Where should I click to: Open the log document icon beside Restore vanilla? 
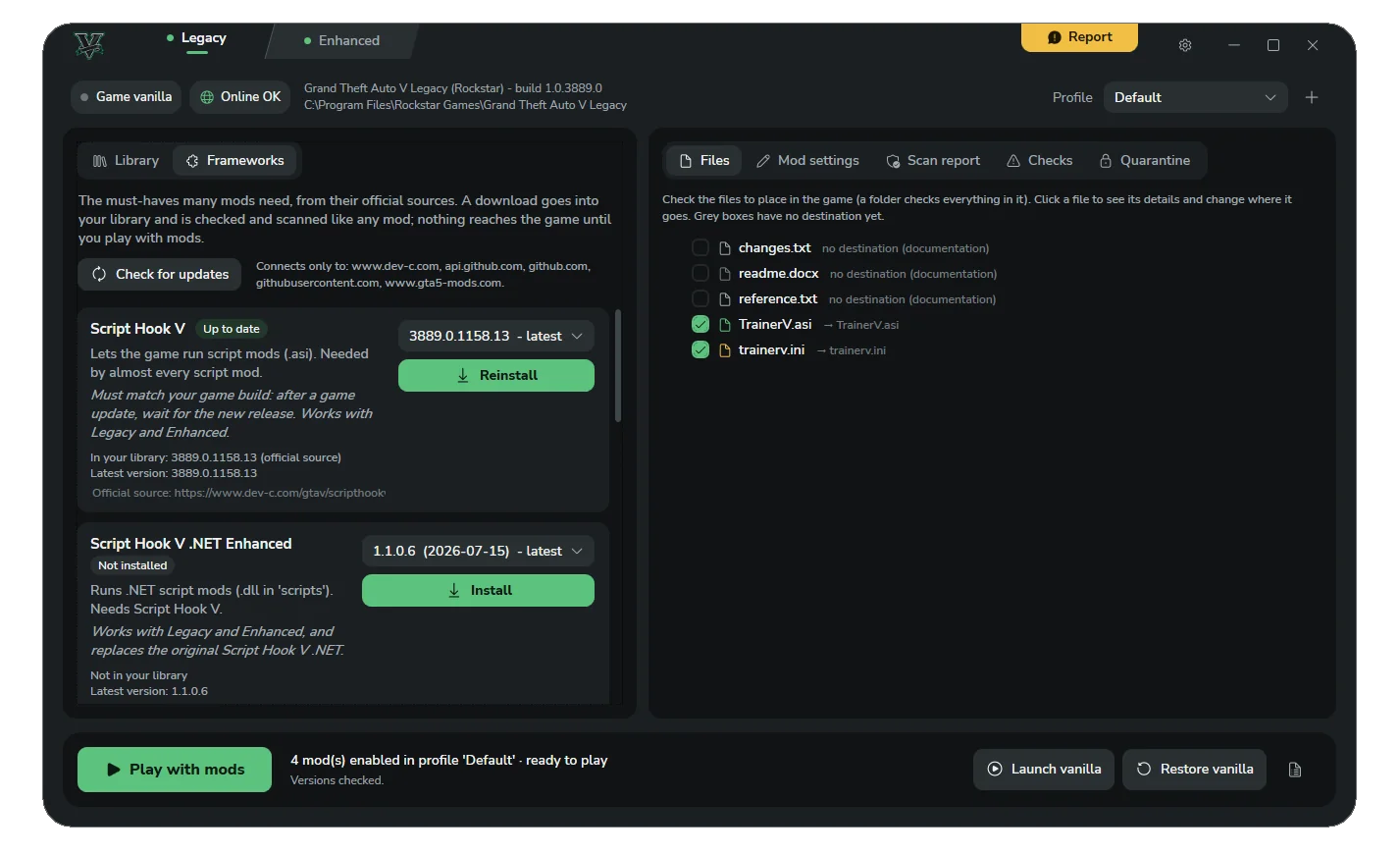(1295, 770)
